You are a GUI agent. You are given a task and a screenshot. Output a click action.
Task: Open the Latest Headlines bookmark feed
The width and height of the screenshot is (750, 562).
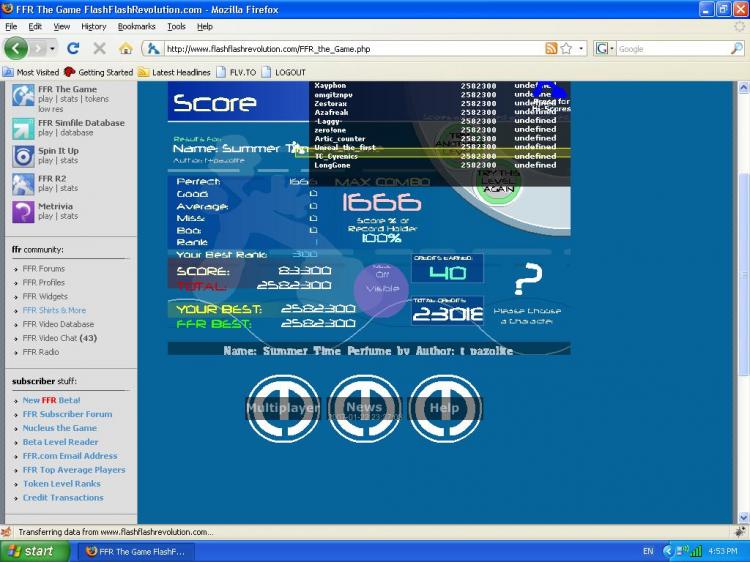(174, 72)
